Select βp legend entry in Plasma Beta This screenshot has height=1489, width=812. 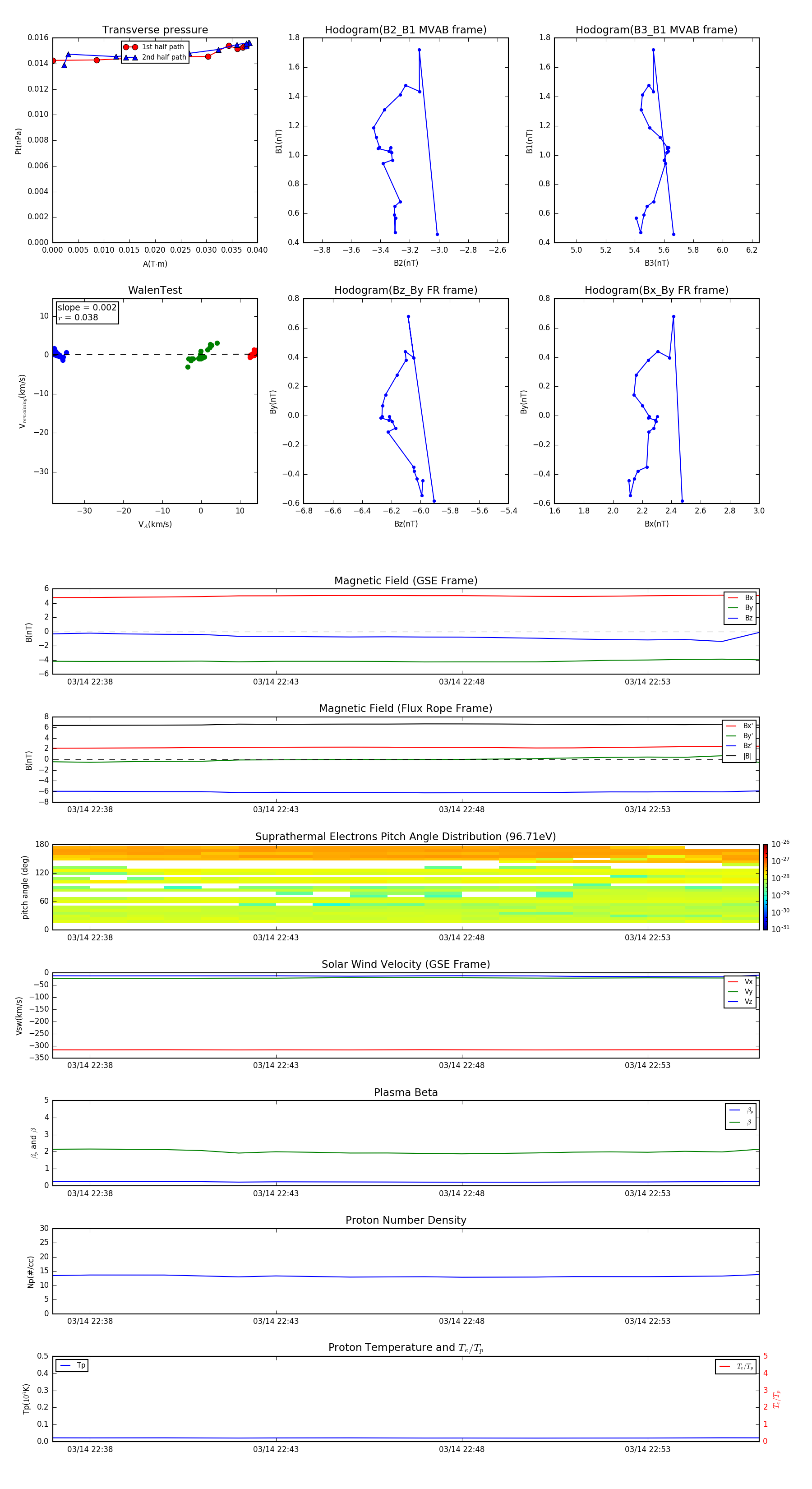click(742, 1110)
